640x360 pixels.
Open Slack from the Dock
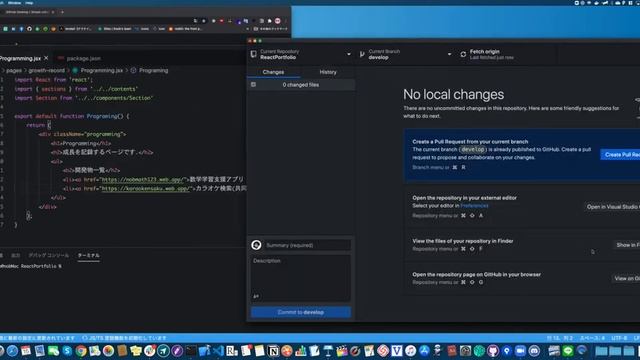(x=150, y=351)
